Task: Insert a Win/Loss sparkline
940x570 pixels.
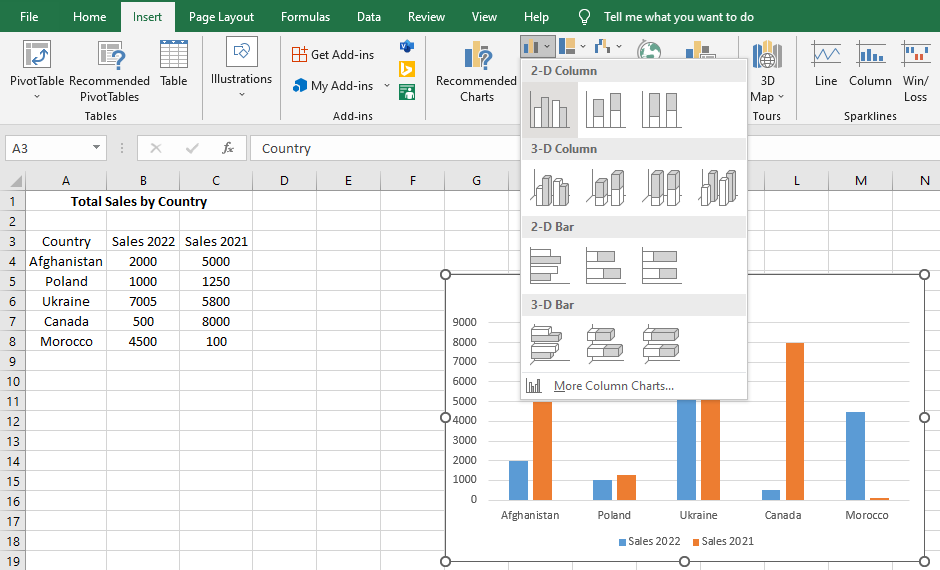Action: click(x=915, y=71)
